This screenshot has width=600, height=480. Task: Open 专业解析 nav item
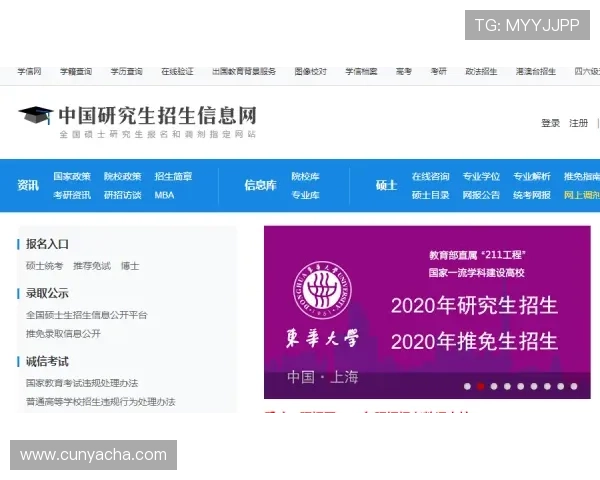tap(532, 176)
